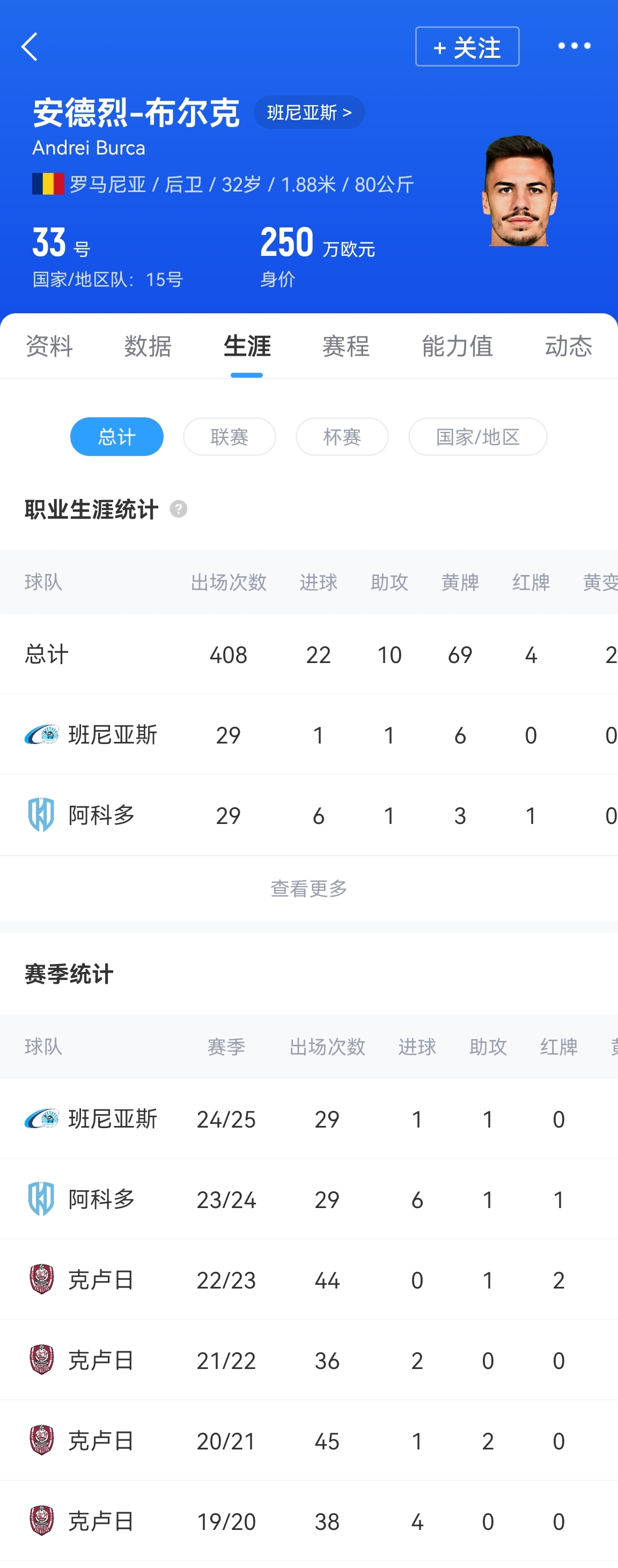Click the Akhmat club logo in career stats
This screenshot has height=1568, width=618.
point(41,814)
